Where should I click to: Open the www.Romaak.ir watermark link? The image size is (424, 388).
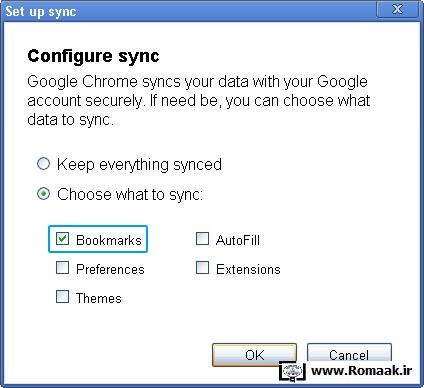pyautogui.click(x=361, y=370)
